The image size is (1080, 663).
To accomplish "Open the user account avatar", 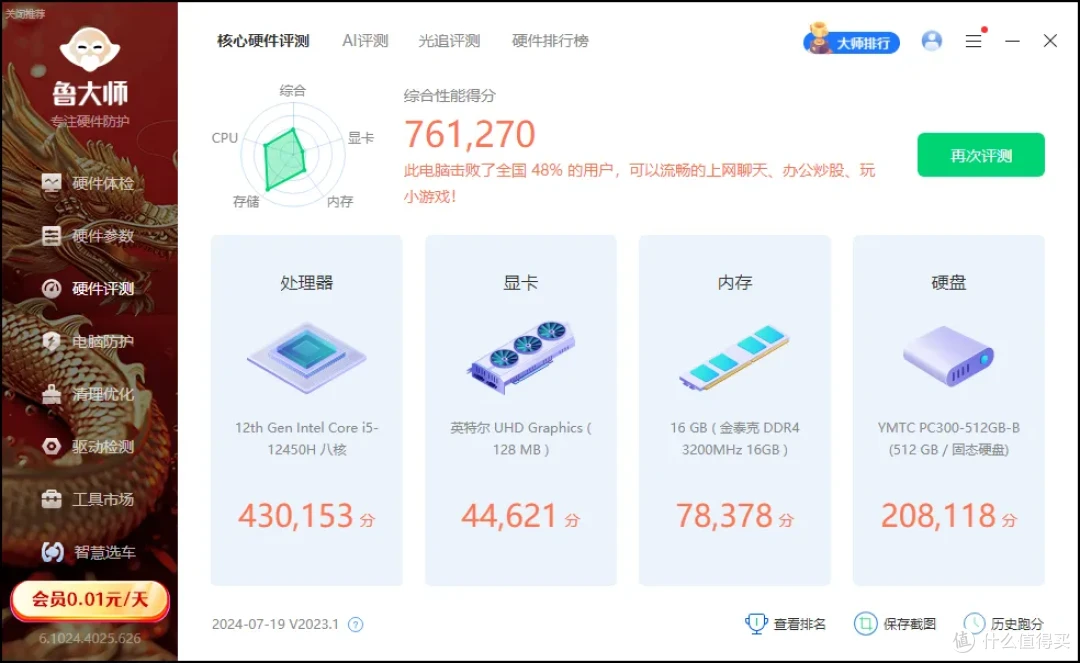I will (931, 41).
